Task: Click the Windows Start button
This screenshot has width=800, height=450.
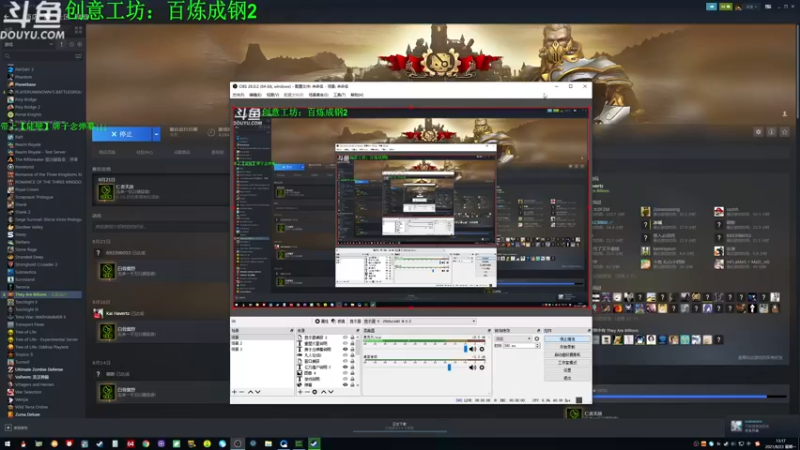Action: [7, 444]
